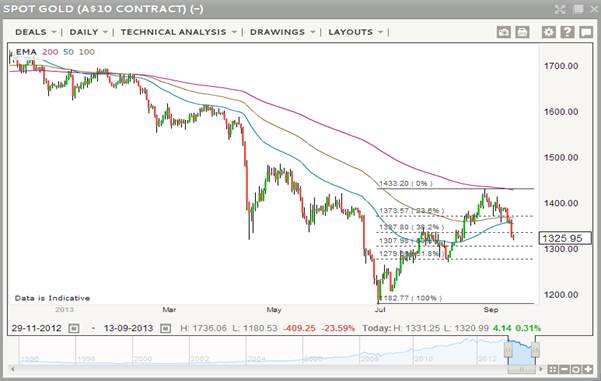Click the 1500.00 price axis label

pos(561,158)
